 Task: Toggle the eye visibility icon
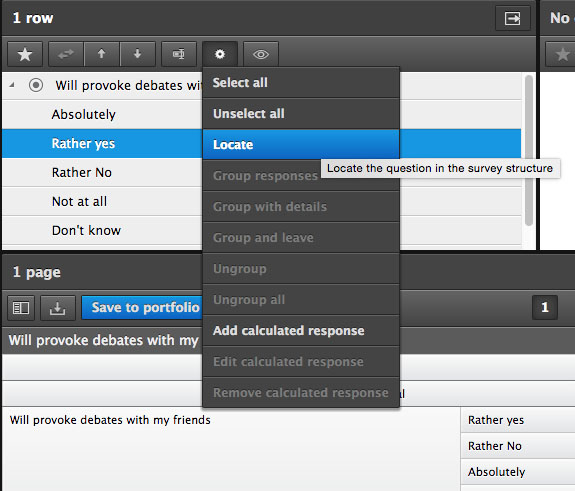click(261, 54)
